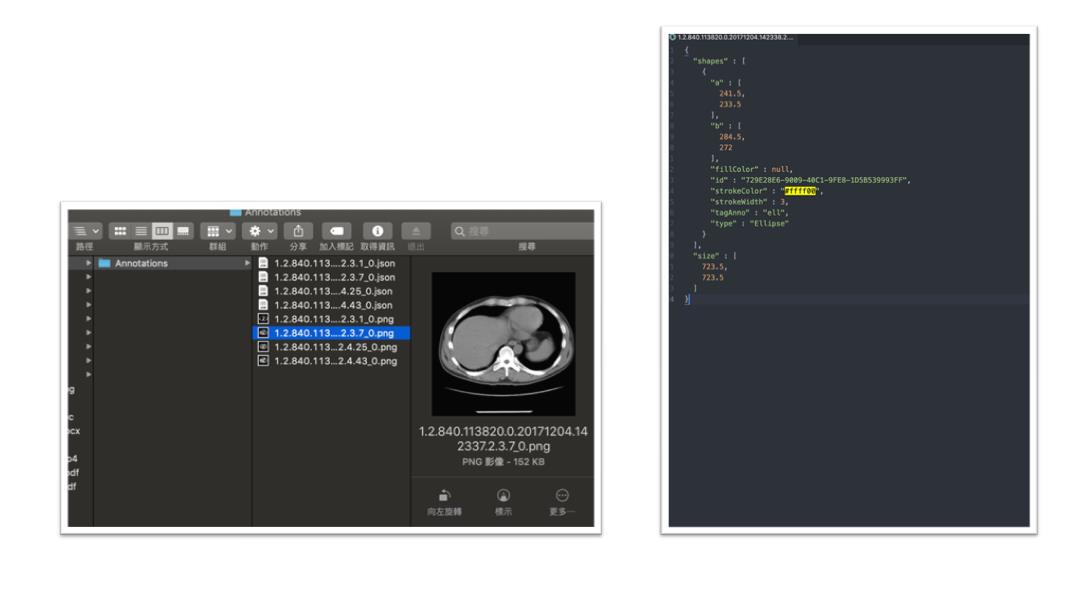
Task: Click the CT scan preview thumbnail
Action: pyautogui.click(x=503, y=343)
